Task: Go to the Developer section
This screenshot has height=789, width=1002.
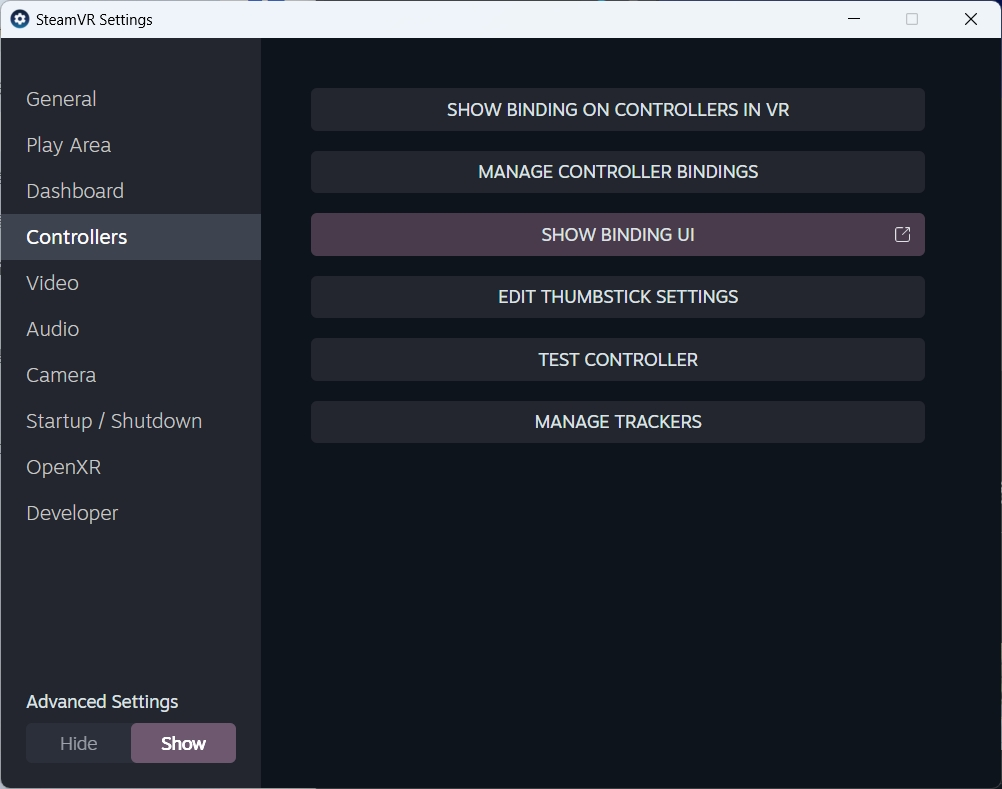Action: coord(72,513)
